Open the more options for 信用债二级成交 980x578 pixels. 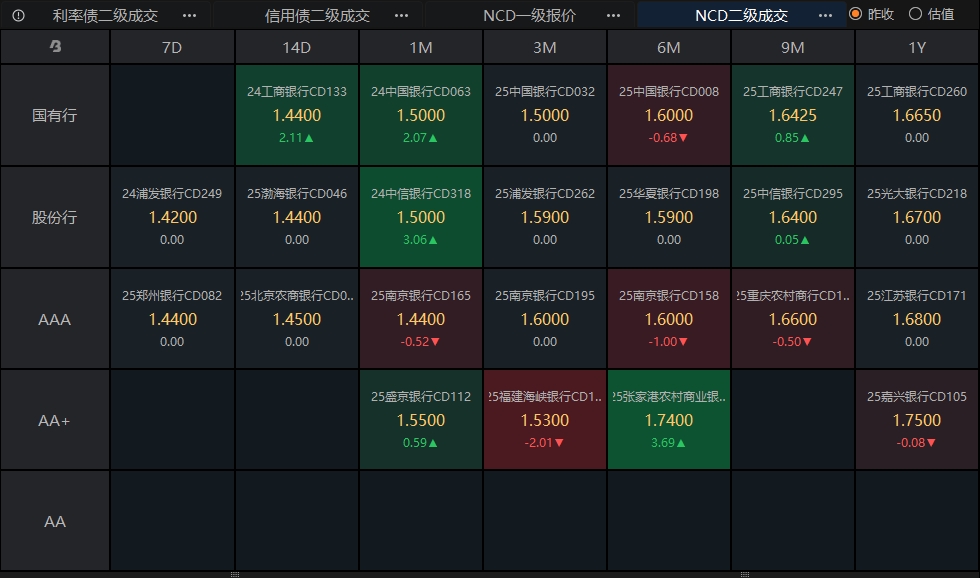tap(402, 16)
